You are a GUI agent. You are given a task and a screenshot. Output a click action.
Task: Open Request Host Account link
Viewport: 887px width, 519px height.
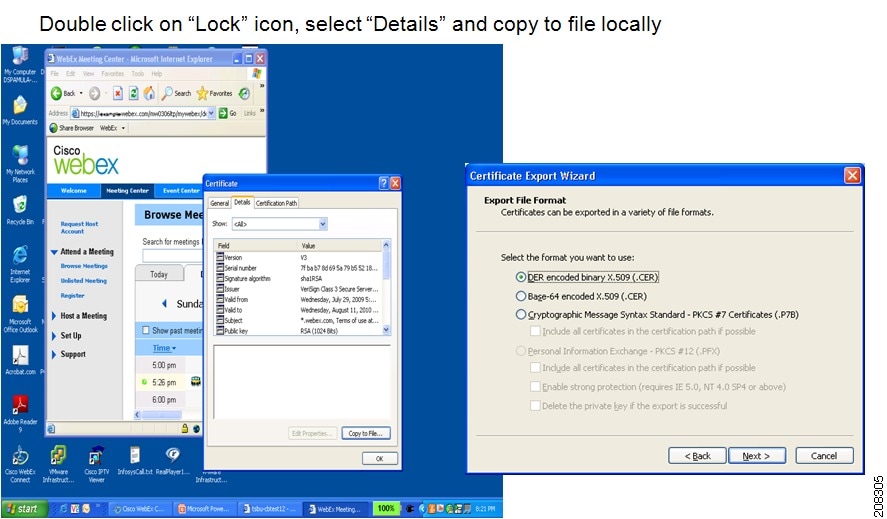pyautogui.click(x=79, y=228)
